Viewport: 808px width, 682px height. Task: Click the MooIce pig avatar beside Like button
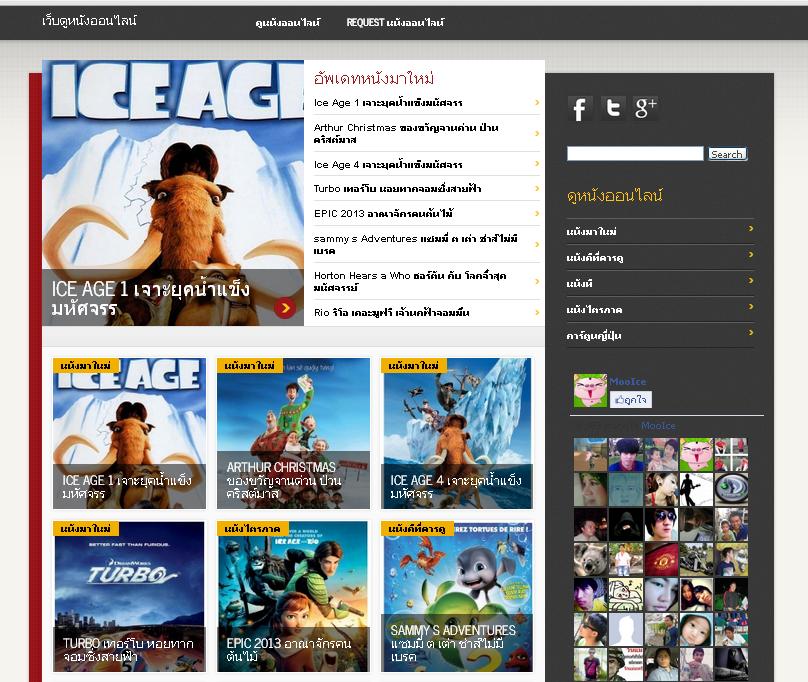590,391
